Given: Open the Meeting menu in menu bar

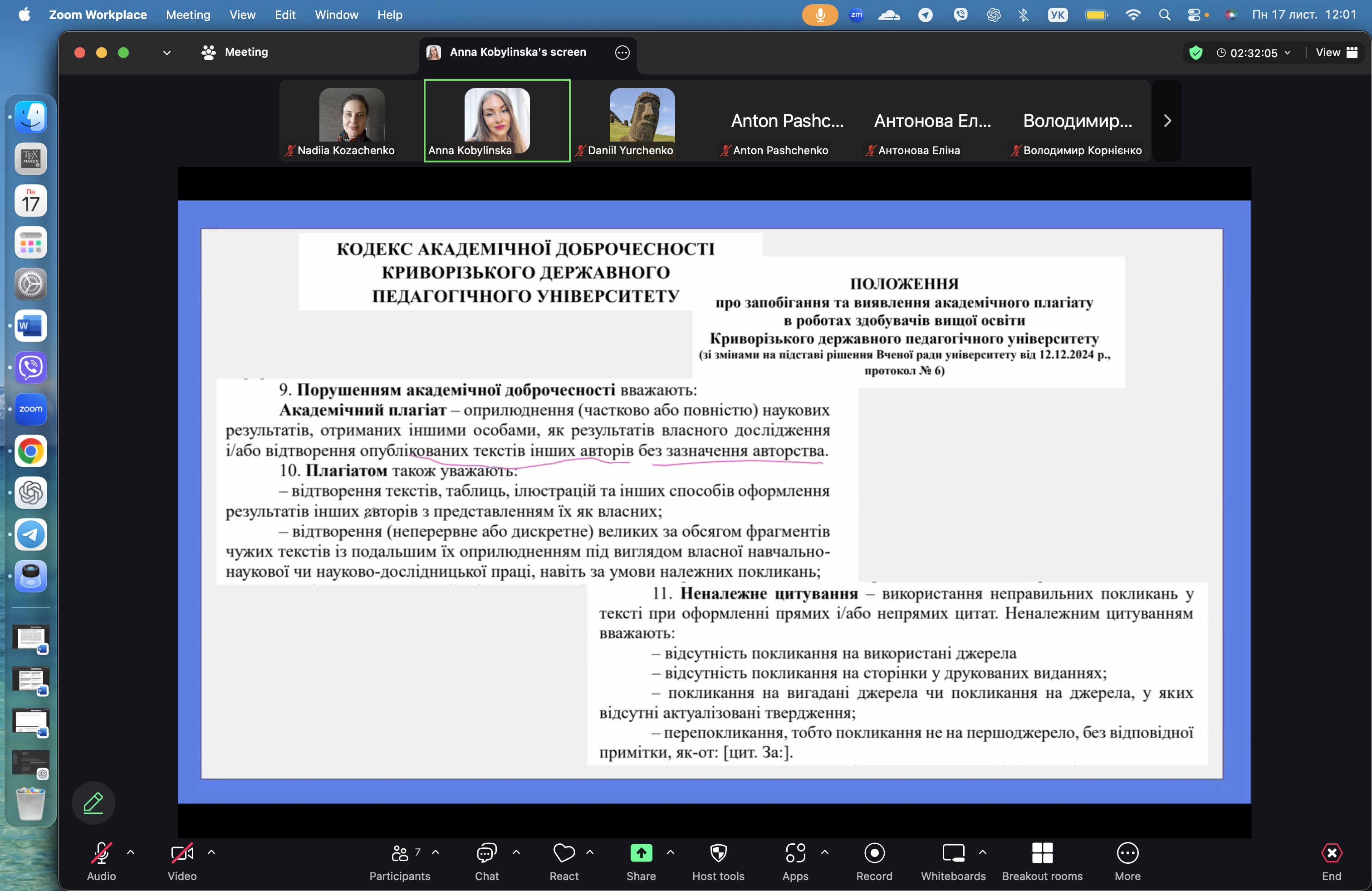Looking at the screenshot, I should [188, 15].
